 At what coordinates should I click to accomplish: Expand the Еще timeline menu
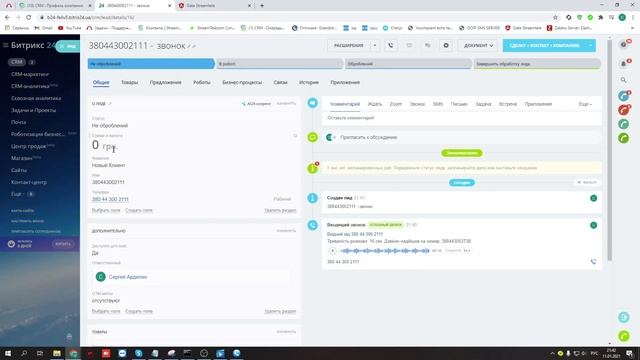[x=585, y=104]
